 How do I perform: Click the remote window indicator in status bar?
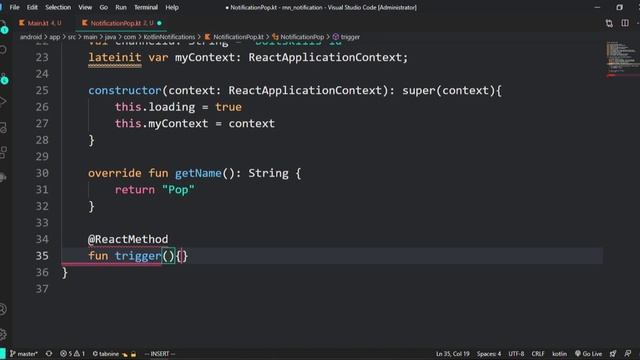point(3,354)
